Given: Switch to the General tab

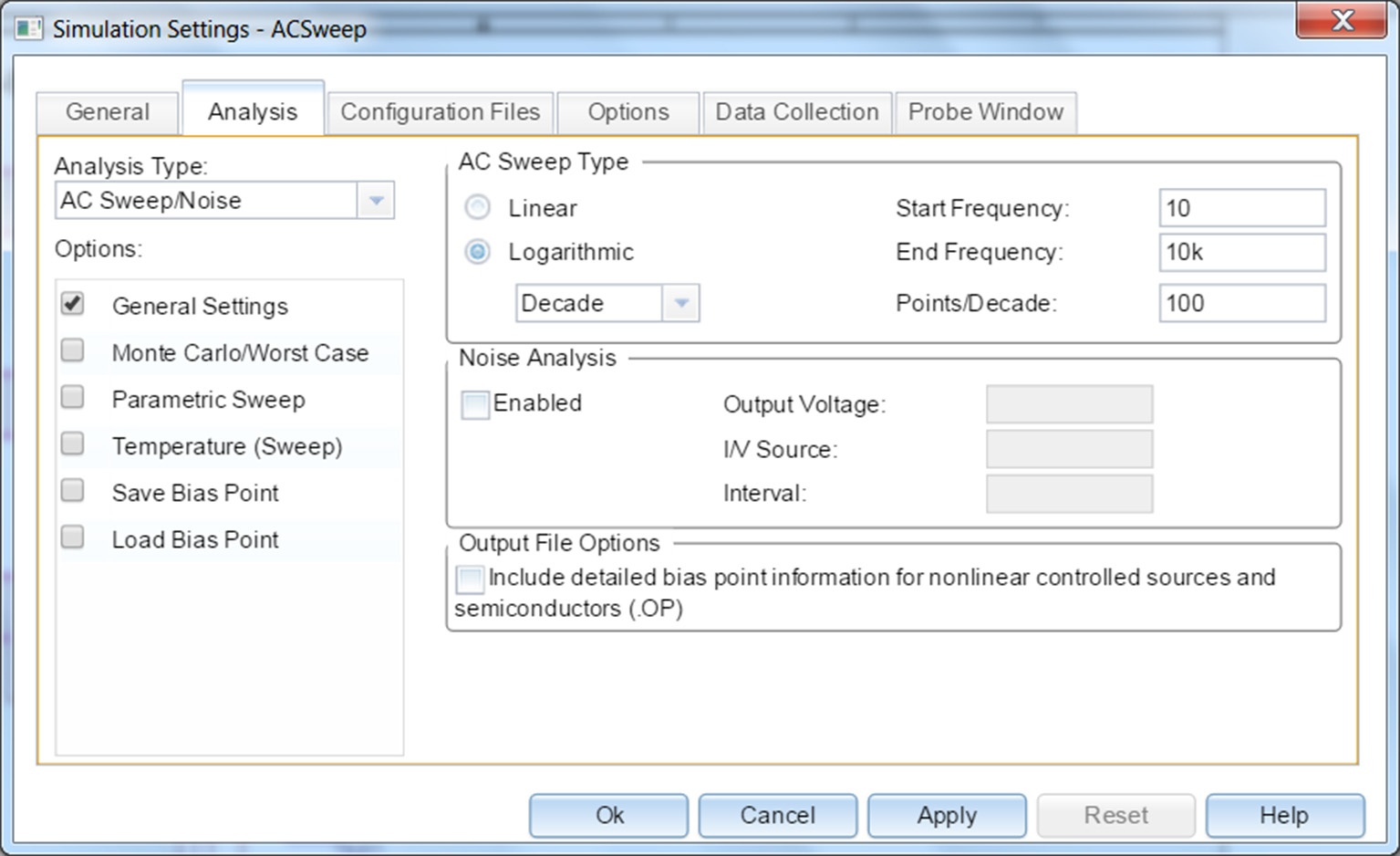Looking at the screenshot, I should tap(107, 112).
